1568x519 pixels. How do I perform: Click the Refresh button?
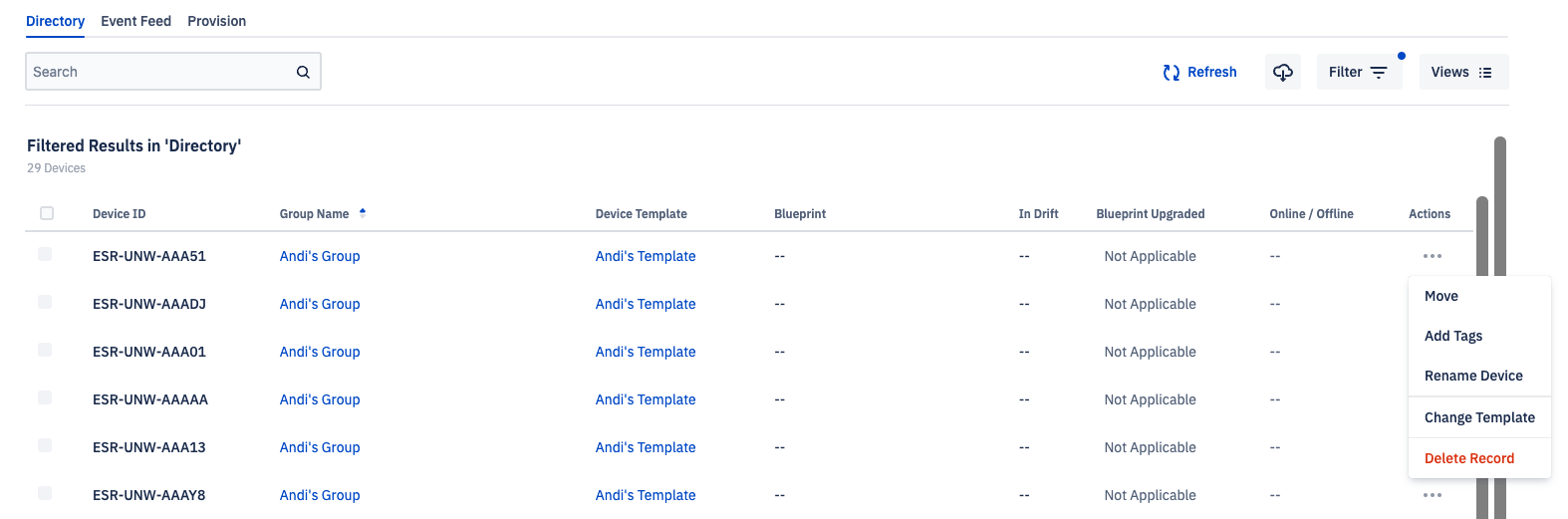pyautogui.click(x=1199, y=72)
